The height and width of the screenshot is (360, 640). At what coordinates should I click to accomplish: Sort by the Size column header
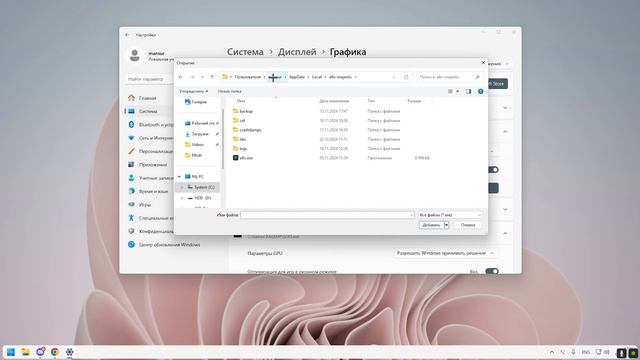coord(414,101)
